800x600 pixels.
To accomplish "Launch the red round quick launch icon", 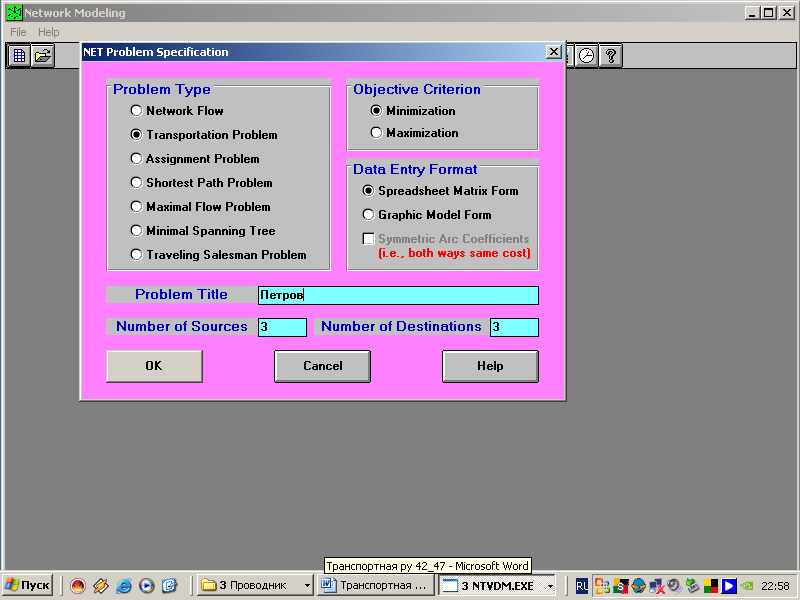I will point(78,586).
